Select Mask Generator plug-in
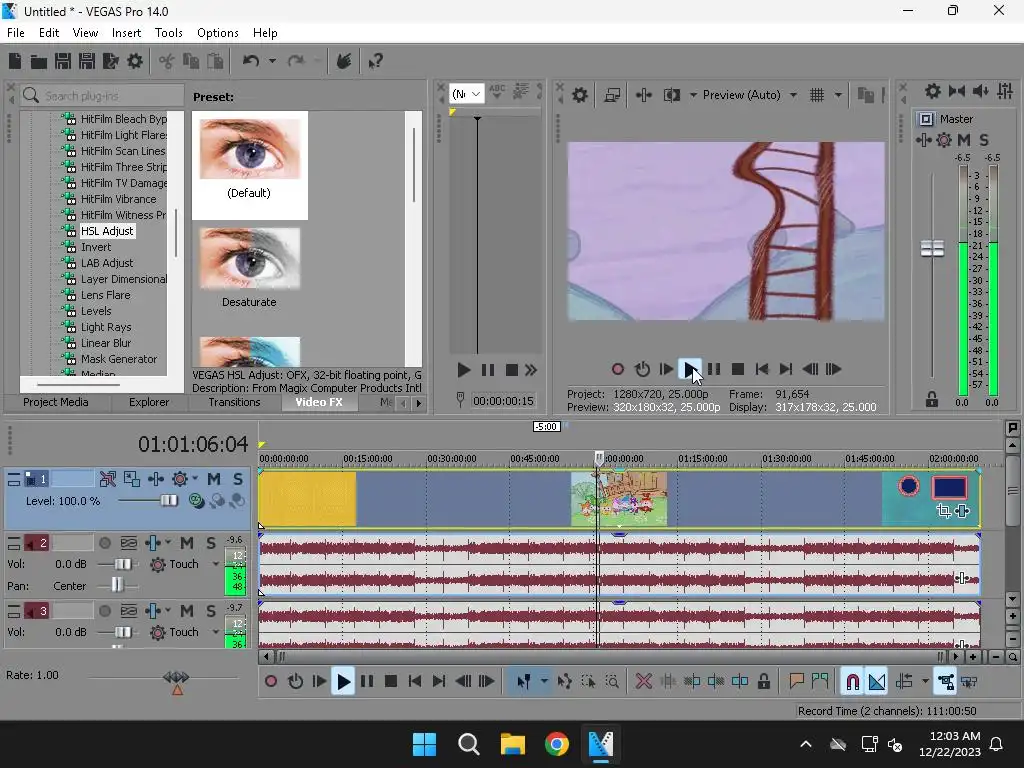Viewport: 1024px width, 768px height. click(119, 359)
